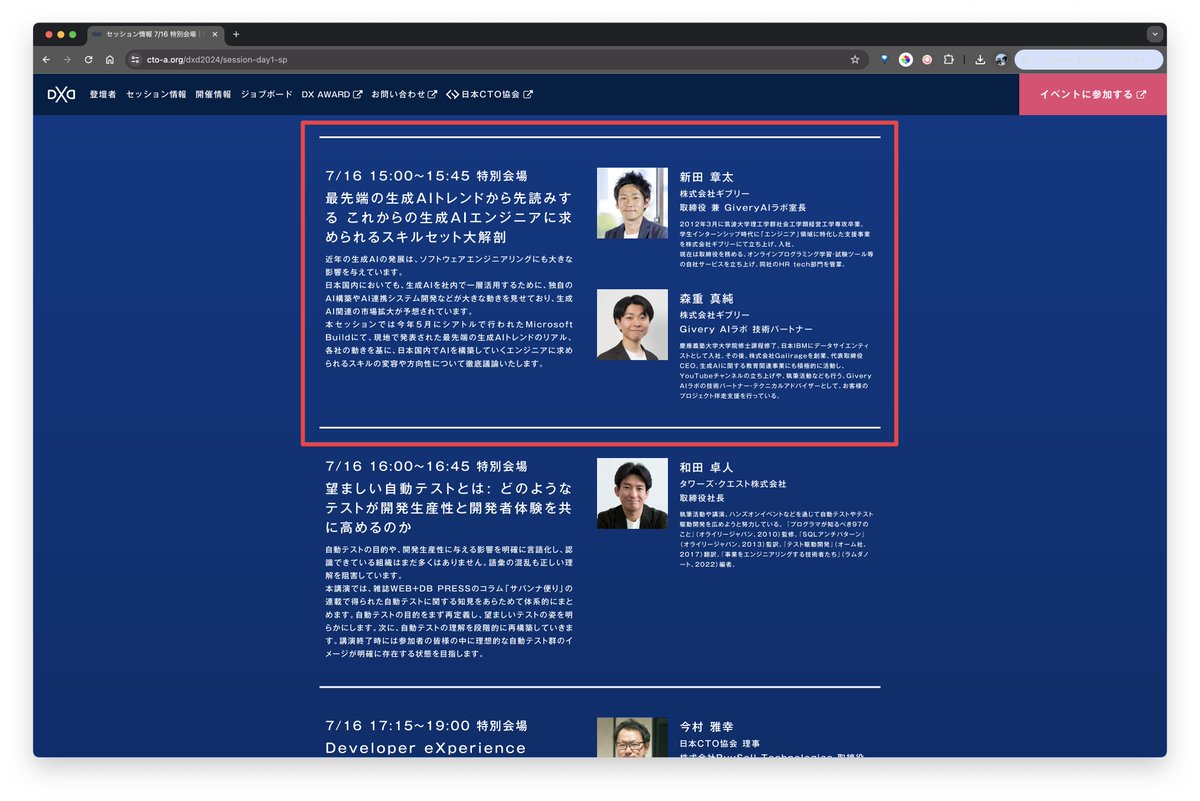The height and width of the screenshot is (801, 1200).
Task: Bookmark this page with the star icon
Action: (x=855, y=60)
